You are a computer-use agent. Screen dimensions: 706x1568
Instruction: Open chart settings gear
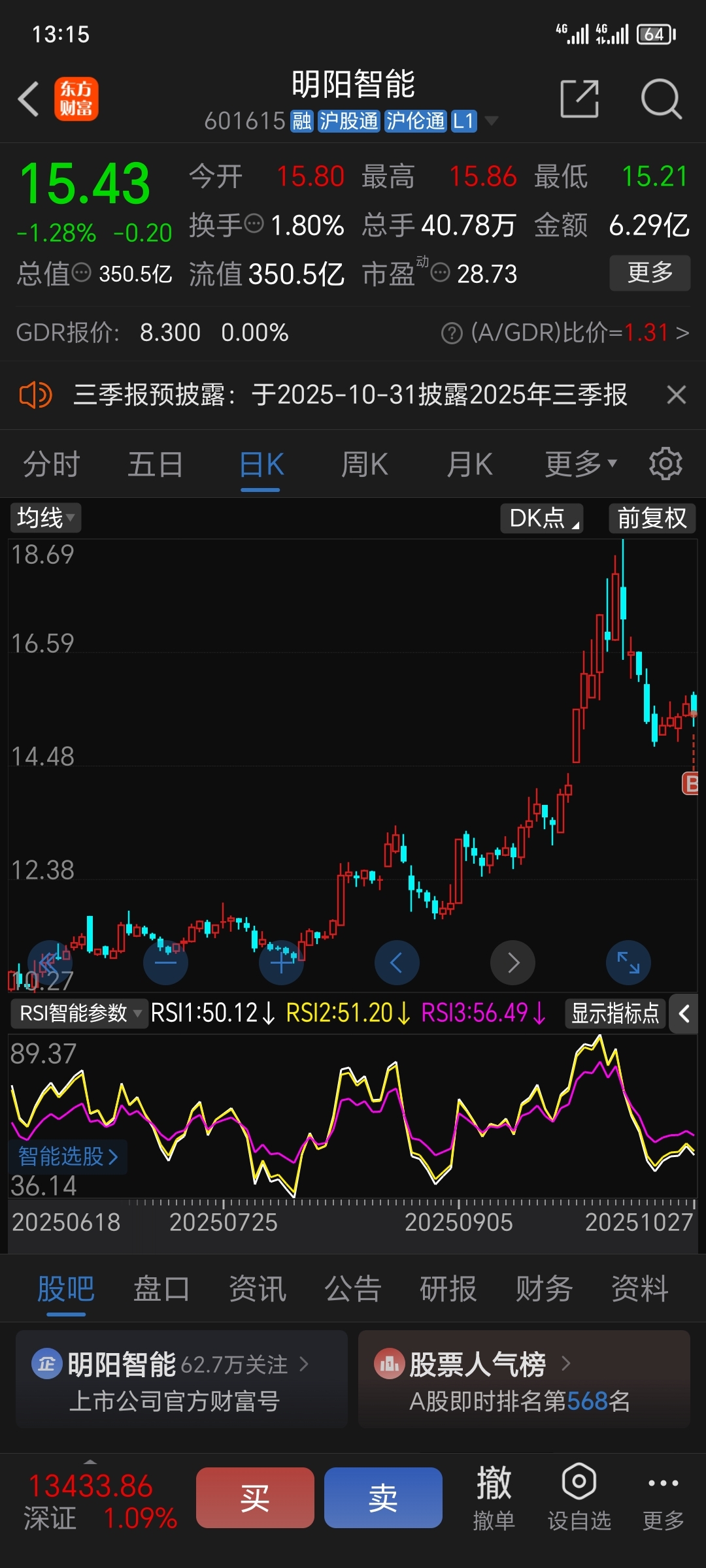pyautogui.click(x=665, y=464)
